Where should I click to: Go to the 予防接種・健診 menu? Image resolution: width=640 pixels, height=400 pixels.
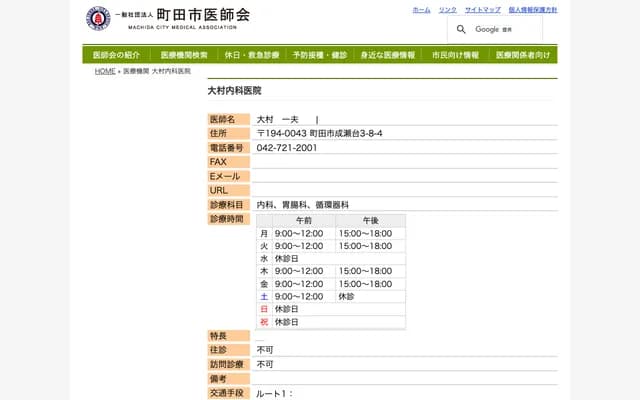click(x=320, y=55)
